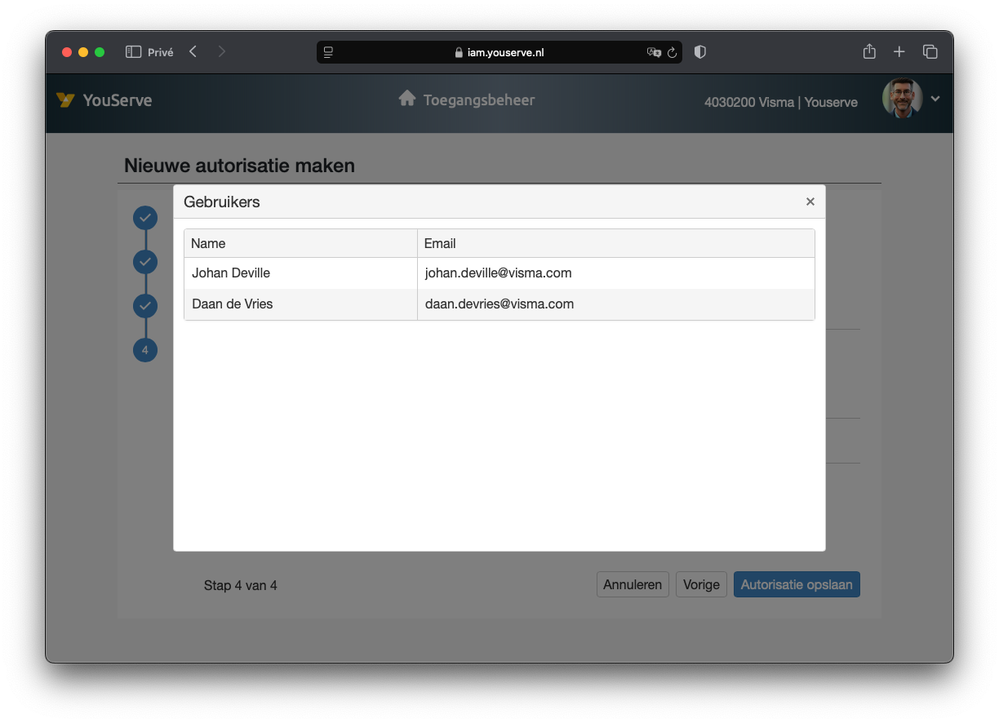Click the daan.devries@visma.com email cell
The width and height of the screenshot is (999, 723).
[x=499, y=304]
